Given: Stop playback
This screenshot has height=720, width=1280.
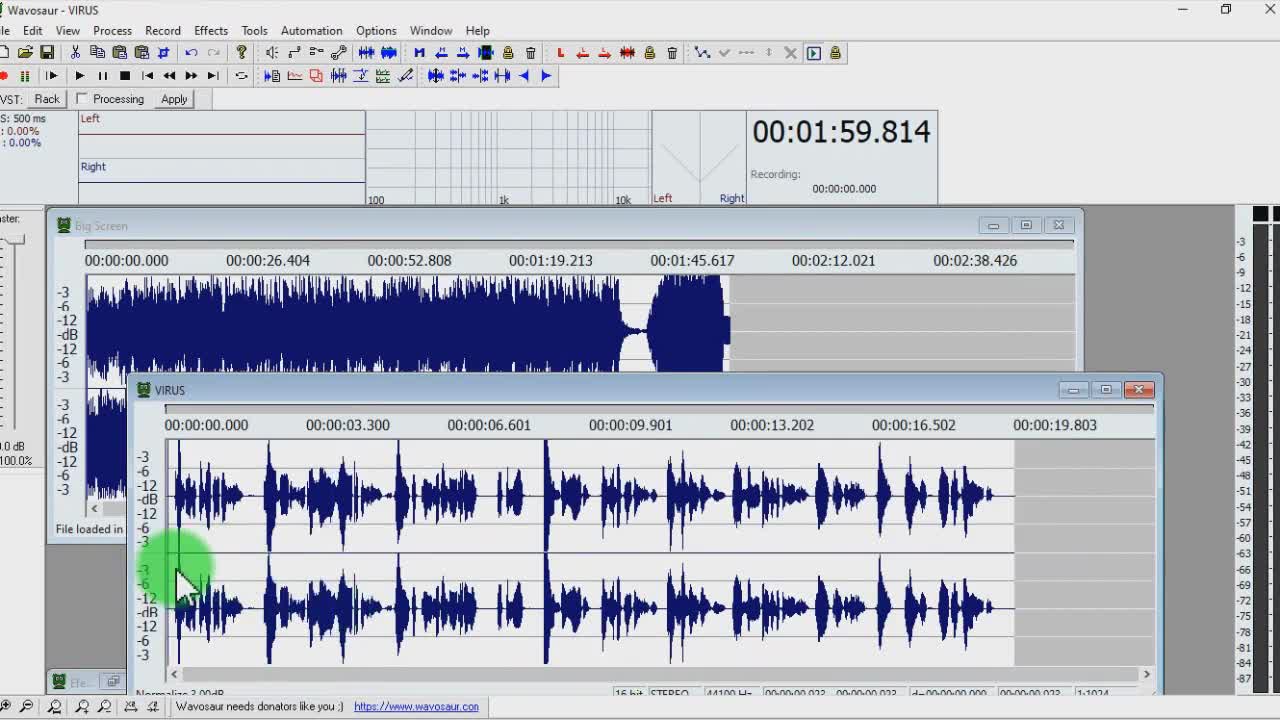Looking at the screenshot, I should pos(125,76).
